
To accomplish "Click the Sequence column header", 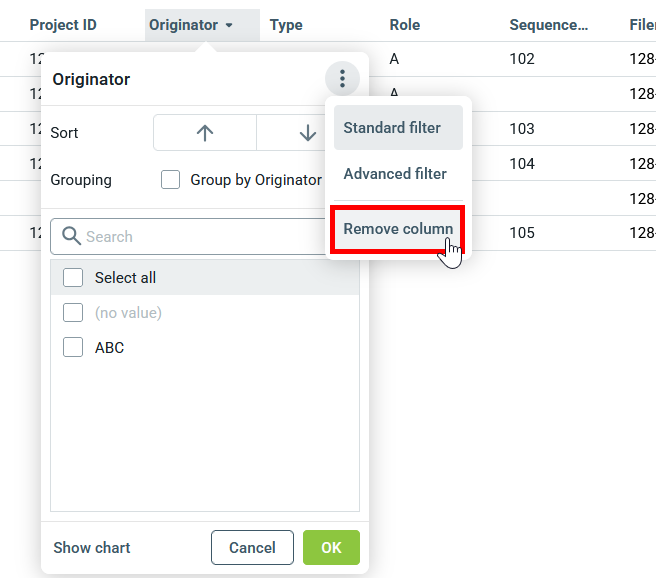I will point(548,25).
